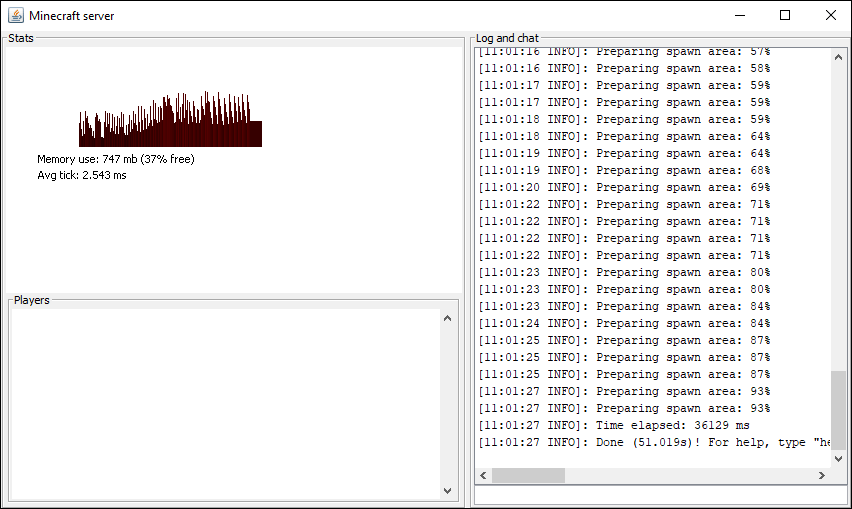Image resolution: width=852 pixels, height=509 pixels.
Task: Click the log horizontal scrollbar thumb
Action: [528, 475]
